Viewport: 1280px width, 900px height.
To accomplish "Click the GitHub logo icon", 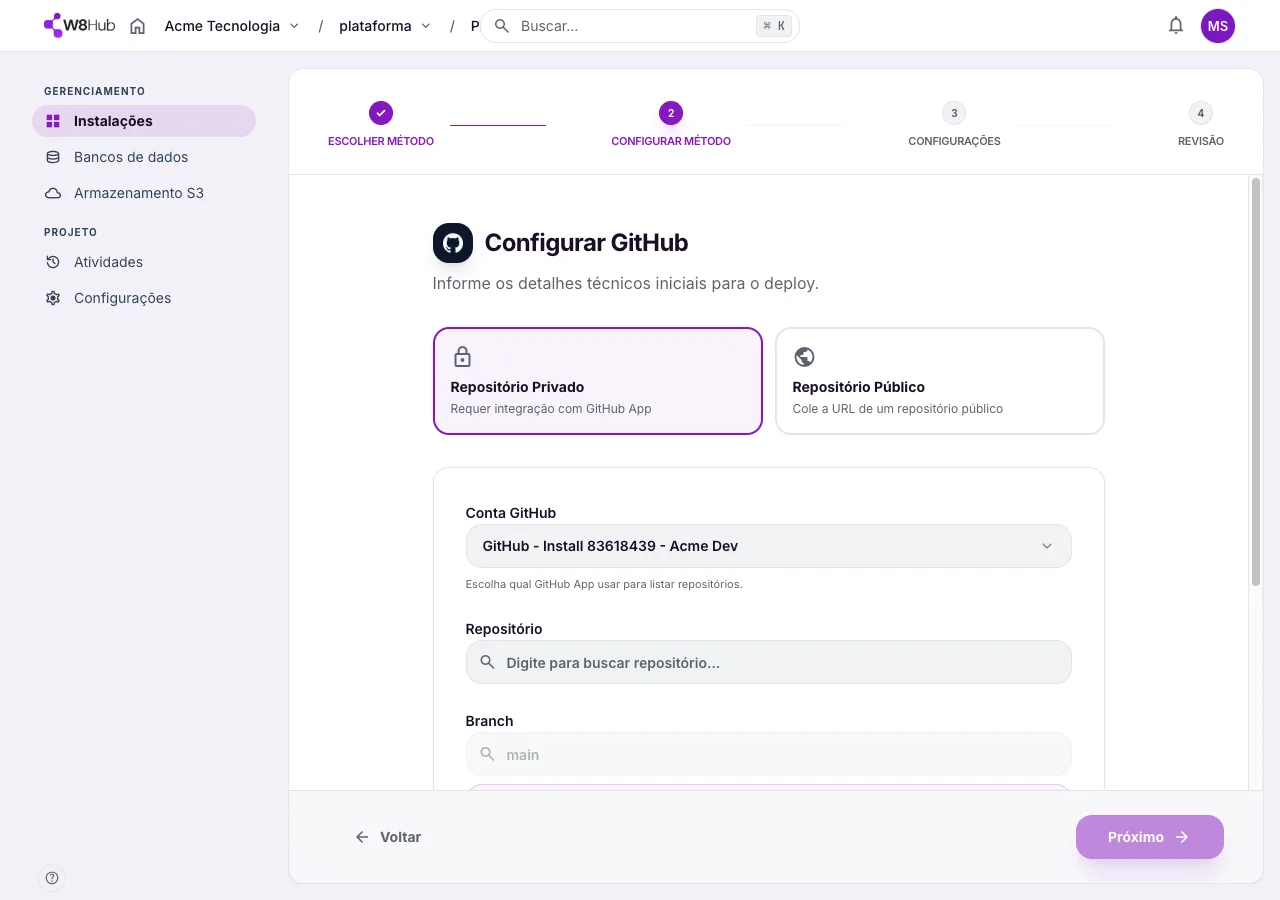I will click(x=453, y=243).
